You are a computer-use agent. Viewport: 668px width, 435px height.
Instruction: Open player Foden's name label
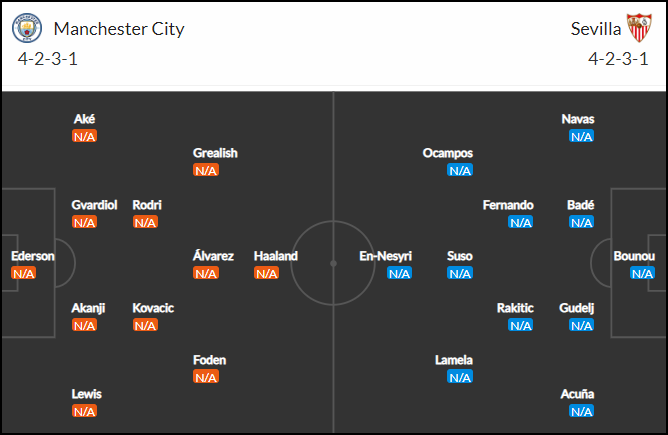click(209, 360)
